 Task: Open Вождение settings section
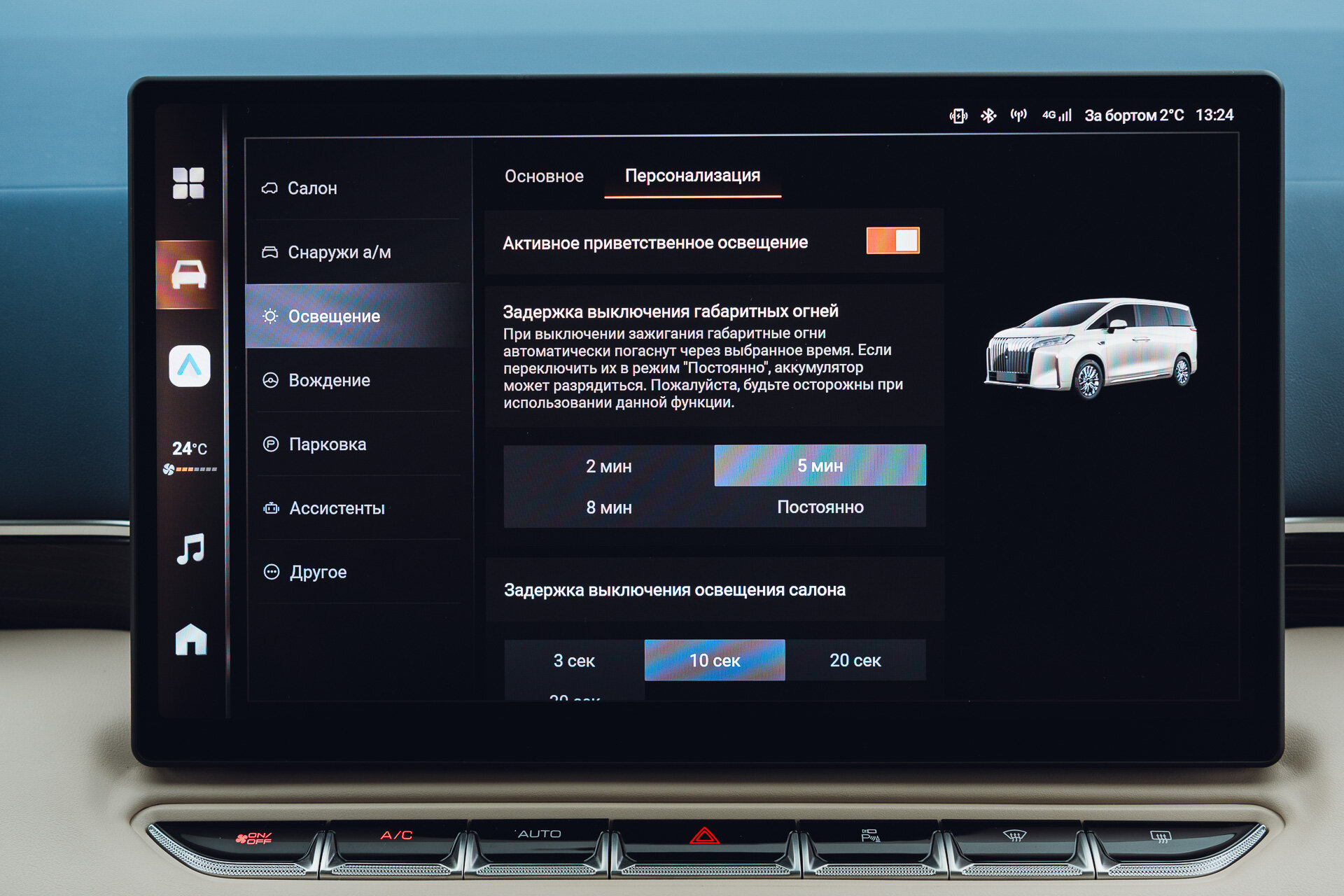329,380
